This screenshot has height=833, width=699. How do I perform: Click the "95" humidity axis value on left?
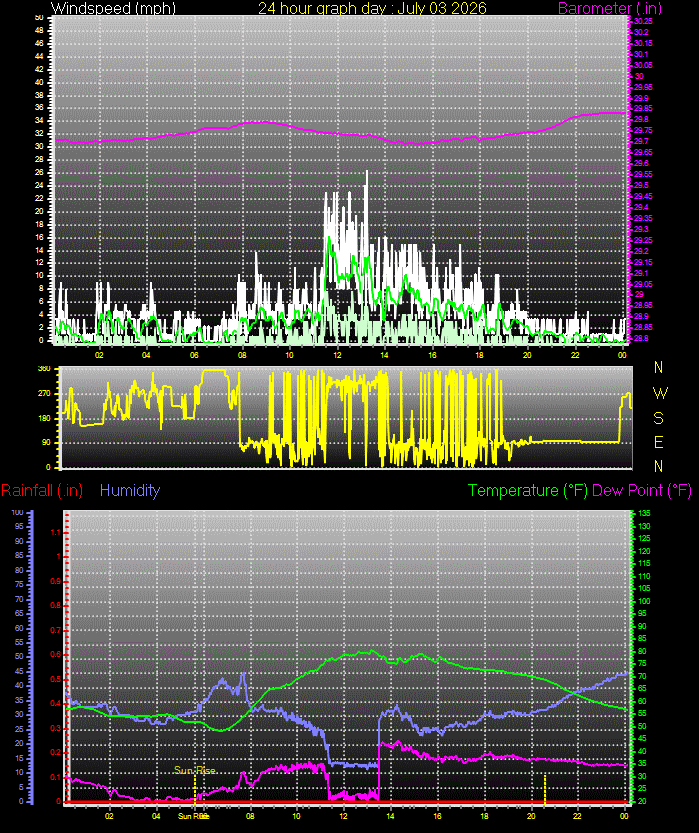(19, 526)
